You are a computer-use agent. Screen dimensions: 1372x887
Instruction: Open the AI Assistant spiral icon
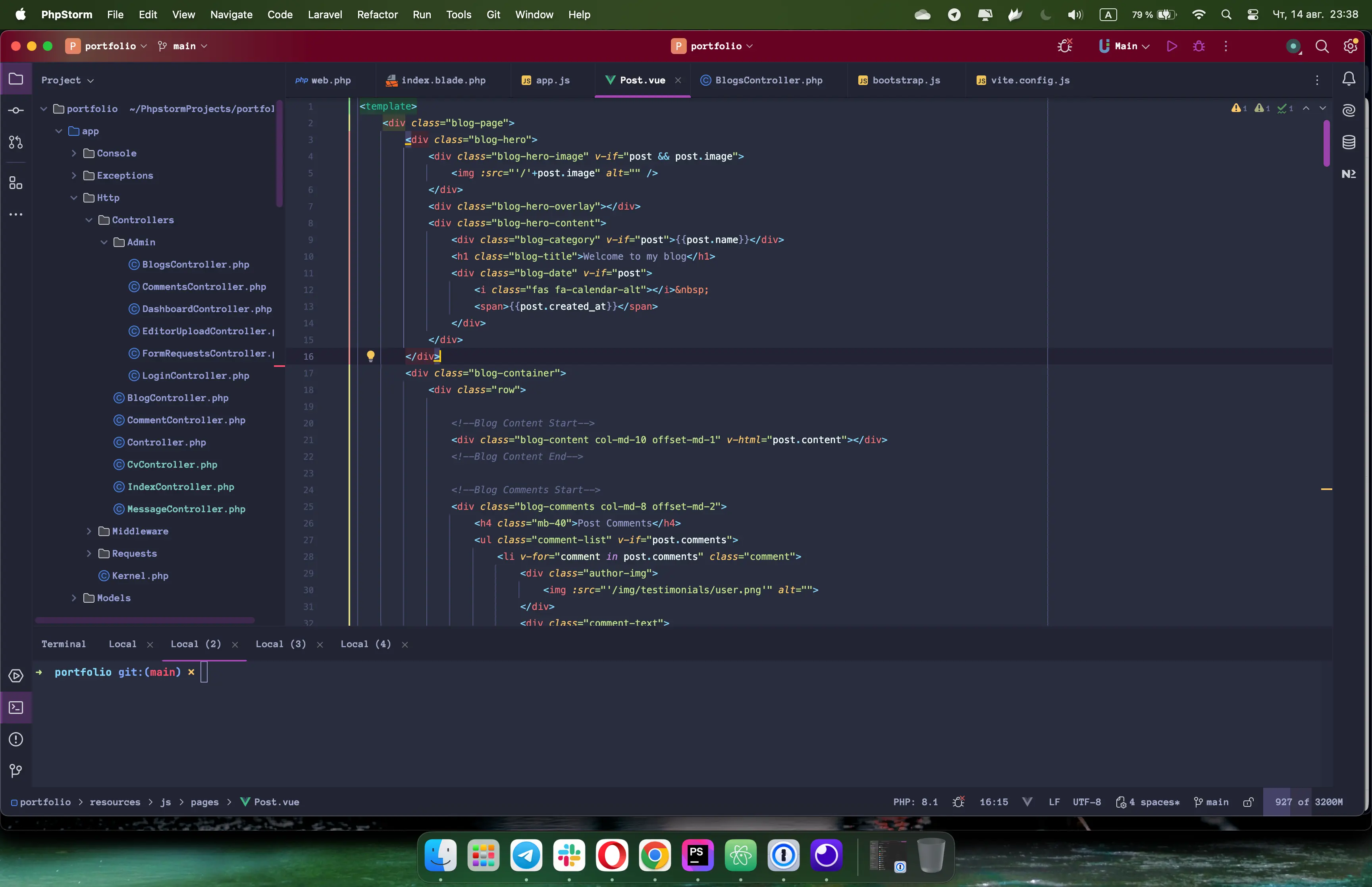[x=1349, y=110]
